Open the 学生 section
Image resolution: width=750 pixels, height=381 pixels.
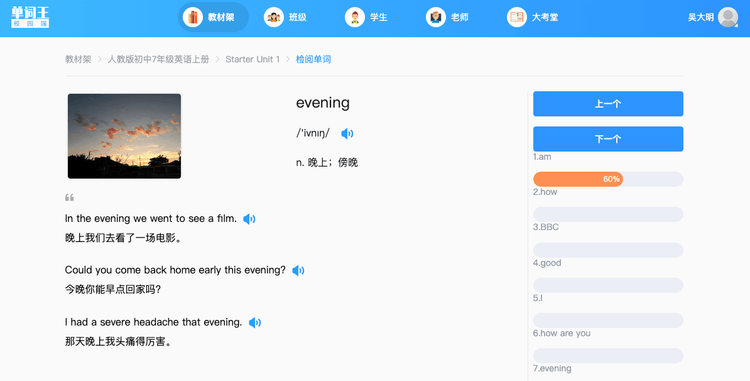tap(366, 17)
